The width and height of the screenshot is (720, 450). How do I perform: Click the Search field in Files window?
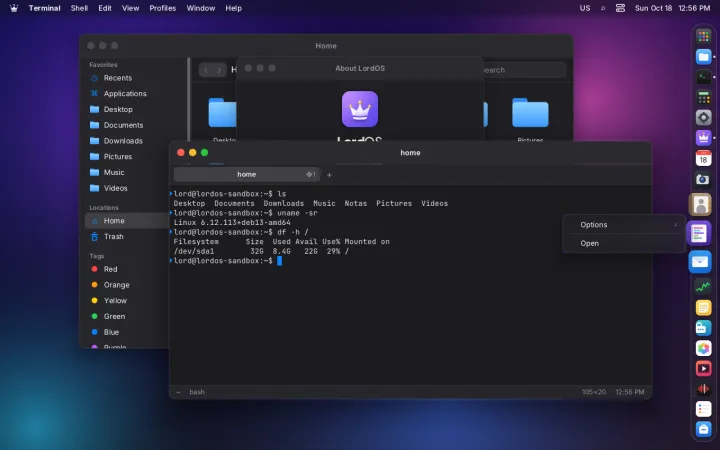coord(525,70)
